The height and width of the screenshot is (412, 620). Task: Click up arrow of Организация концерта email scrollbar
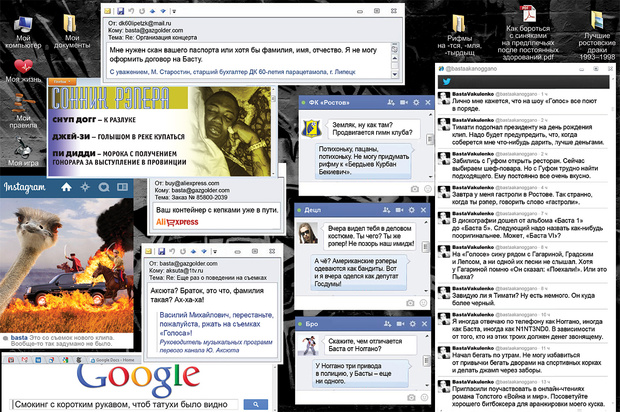(x=395, y=59)
